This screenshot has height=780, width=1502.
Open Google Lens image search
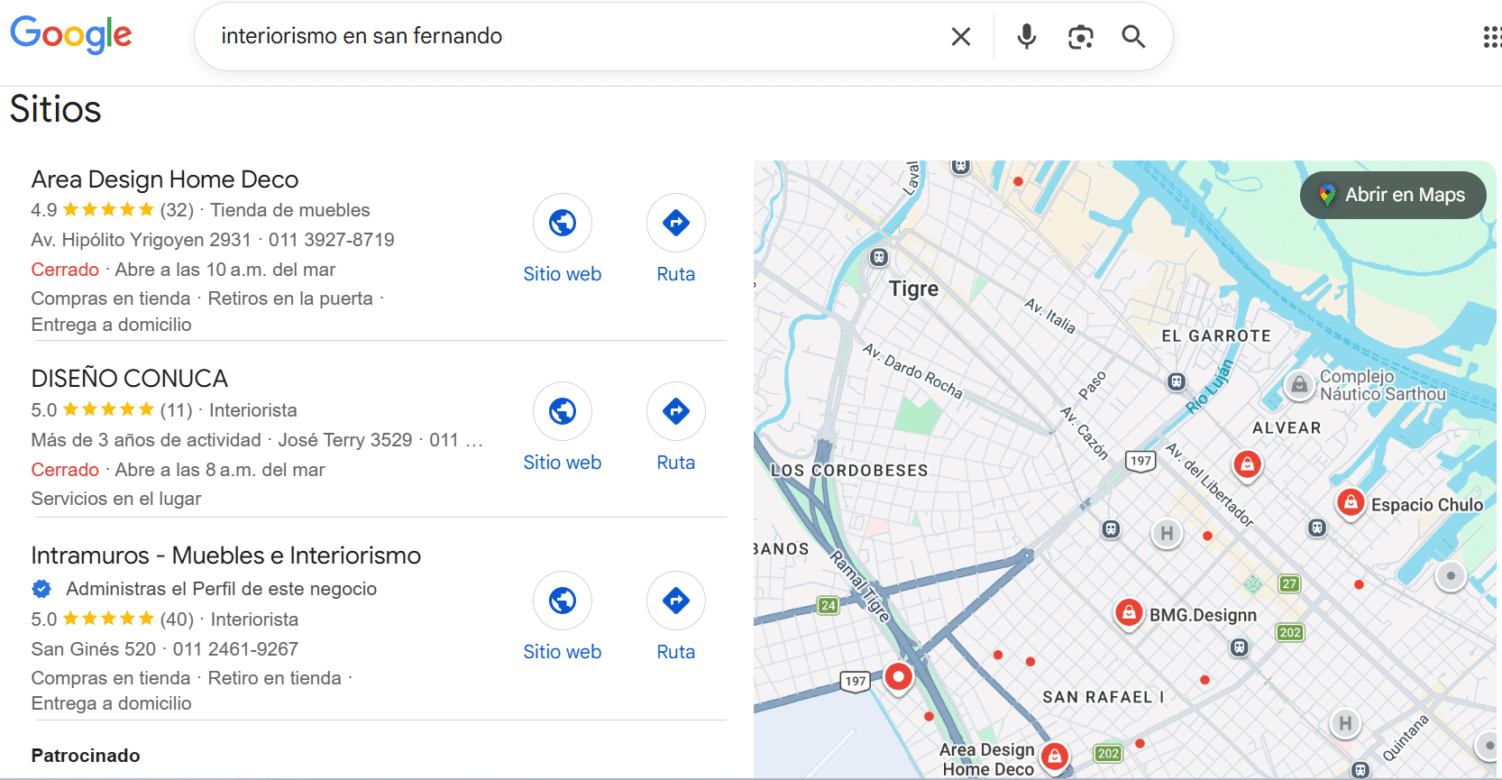1080,36
